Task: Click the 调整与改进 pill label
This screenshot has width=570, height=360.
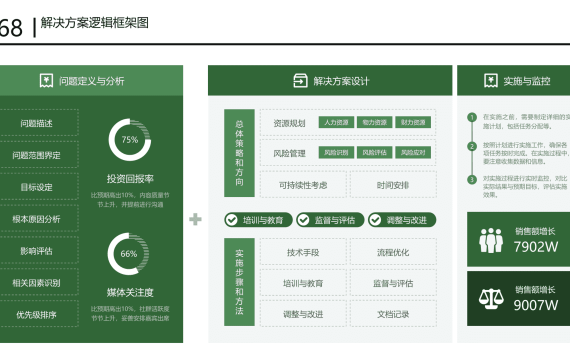Action: point(406,220)
